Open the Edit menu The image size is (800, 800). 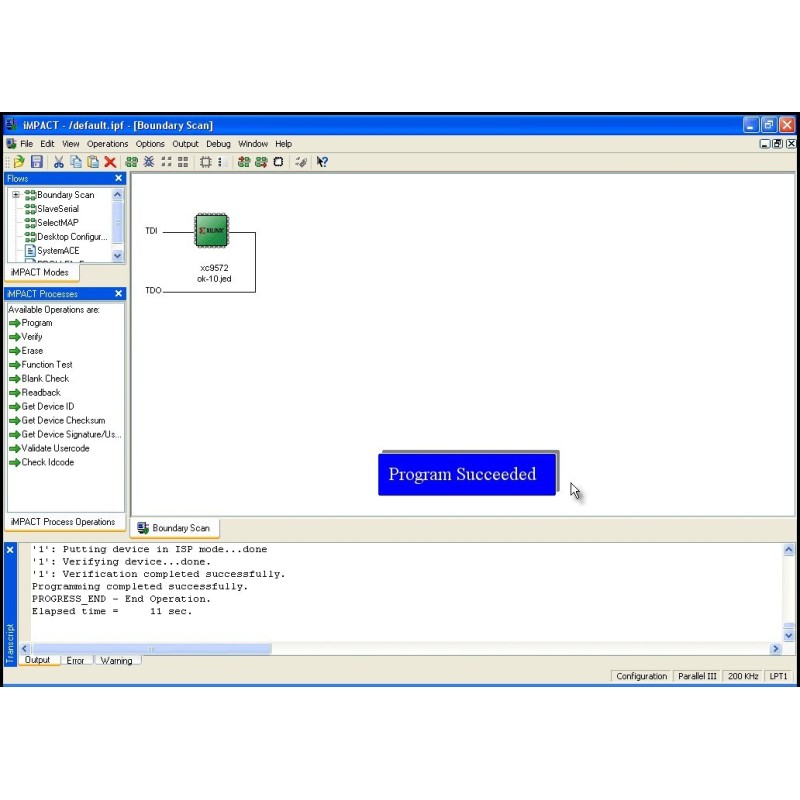(x=47, y=144)
